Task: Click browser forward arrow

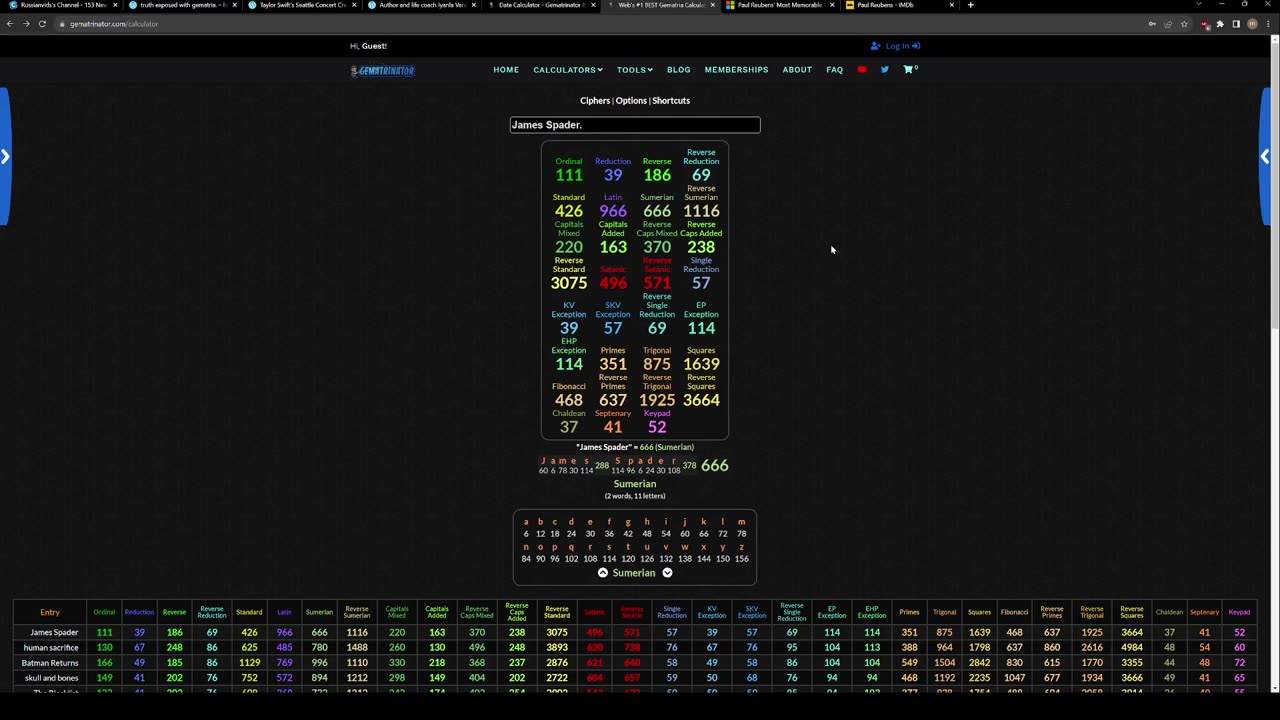Action: [26, 24]
